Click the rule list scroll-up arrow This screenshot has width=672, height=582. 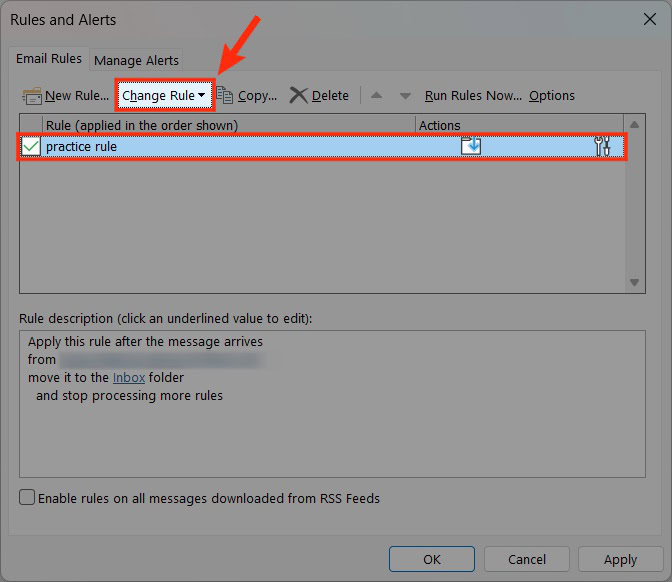(x=635, y=125)
